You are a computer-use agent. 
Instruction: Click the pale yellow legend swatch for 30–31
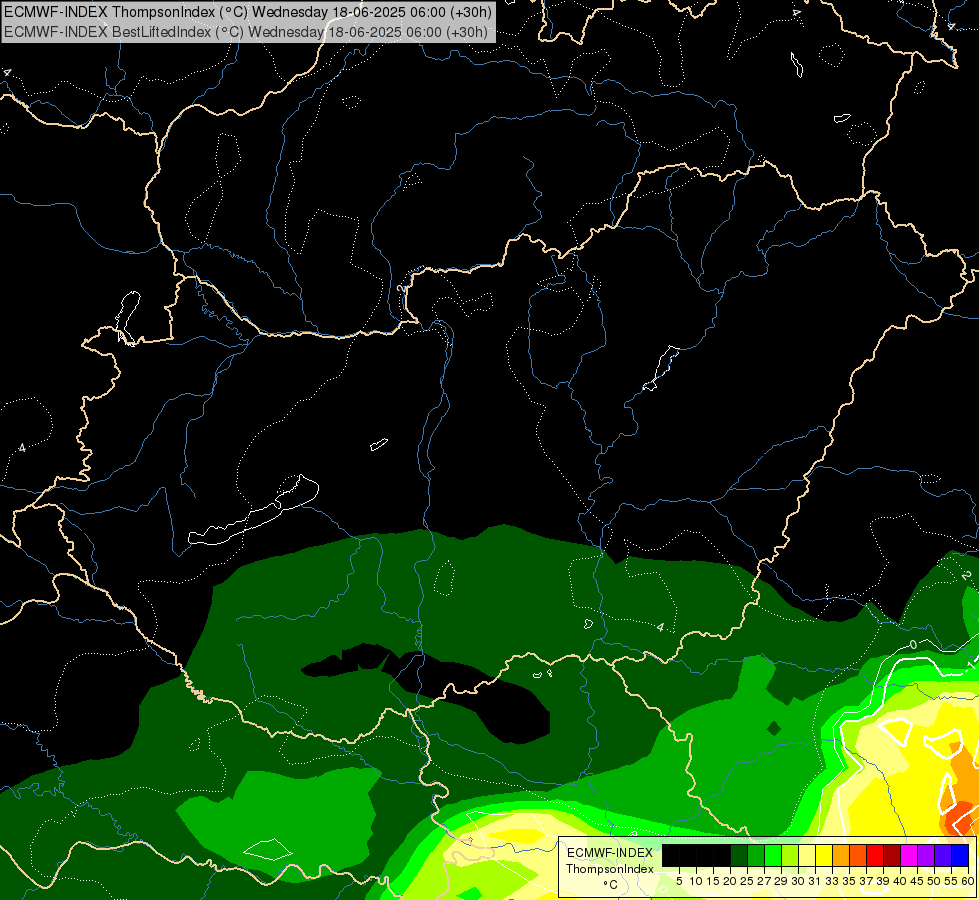(x=807, y=855)
